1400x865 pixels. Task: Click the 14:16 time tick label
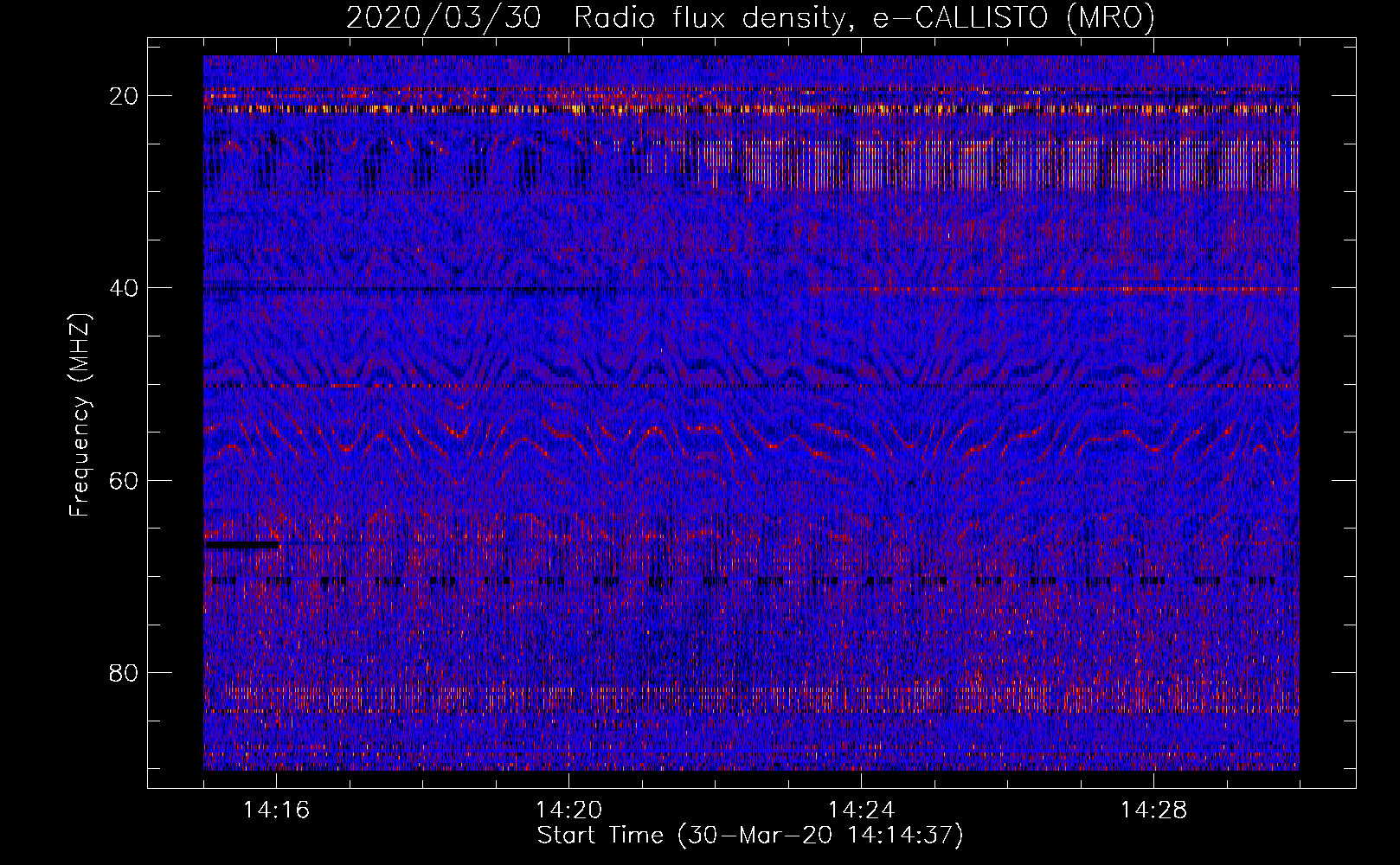tap(276, 810)
